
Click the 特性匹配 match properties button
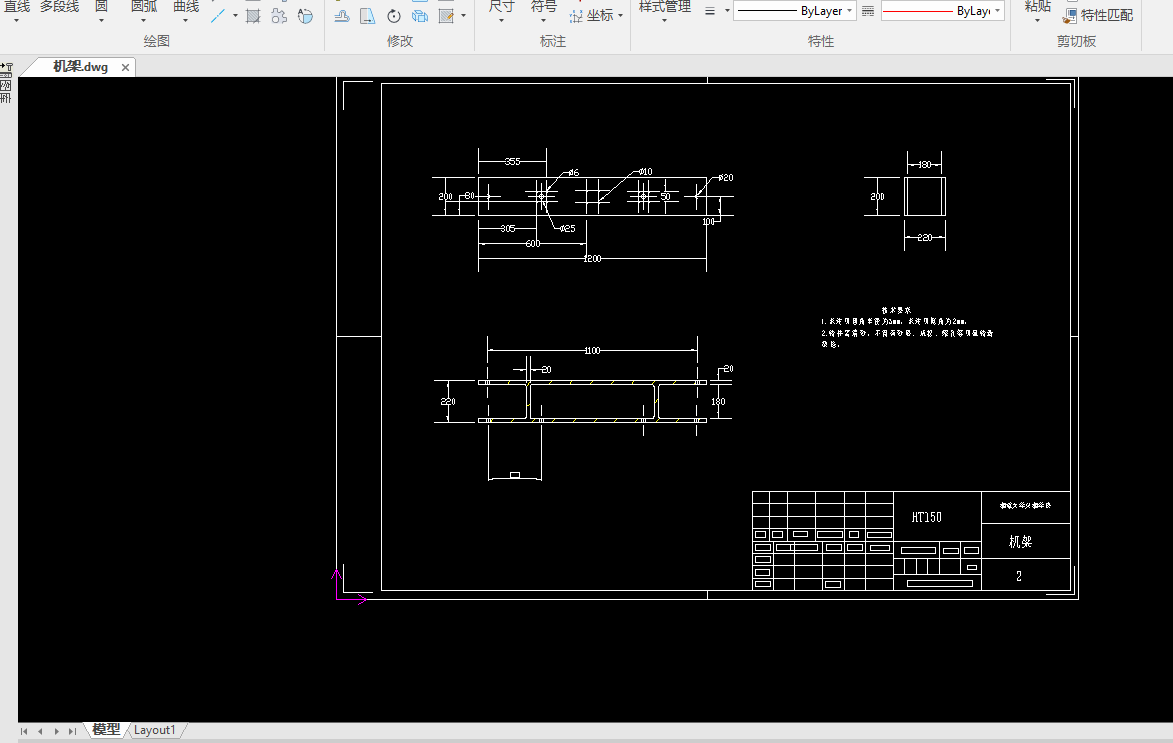pos(1097,15)
